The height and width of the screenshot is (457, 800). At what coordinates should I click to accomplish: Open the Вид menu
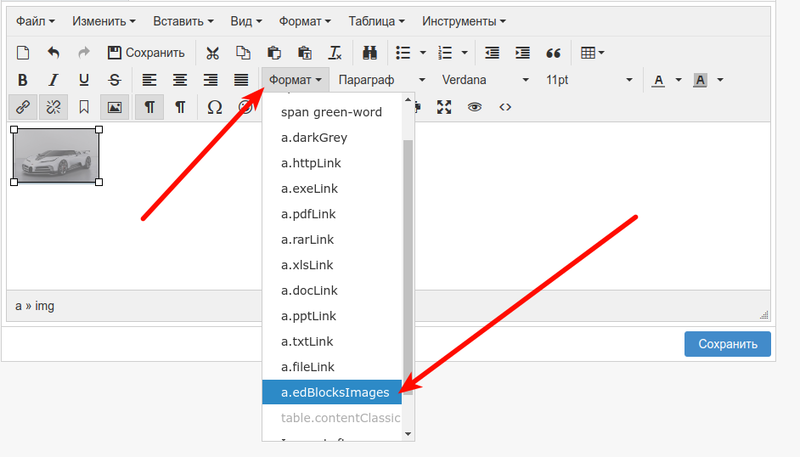click(x=246, y=21)
